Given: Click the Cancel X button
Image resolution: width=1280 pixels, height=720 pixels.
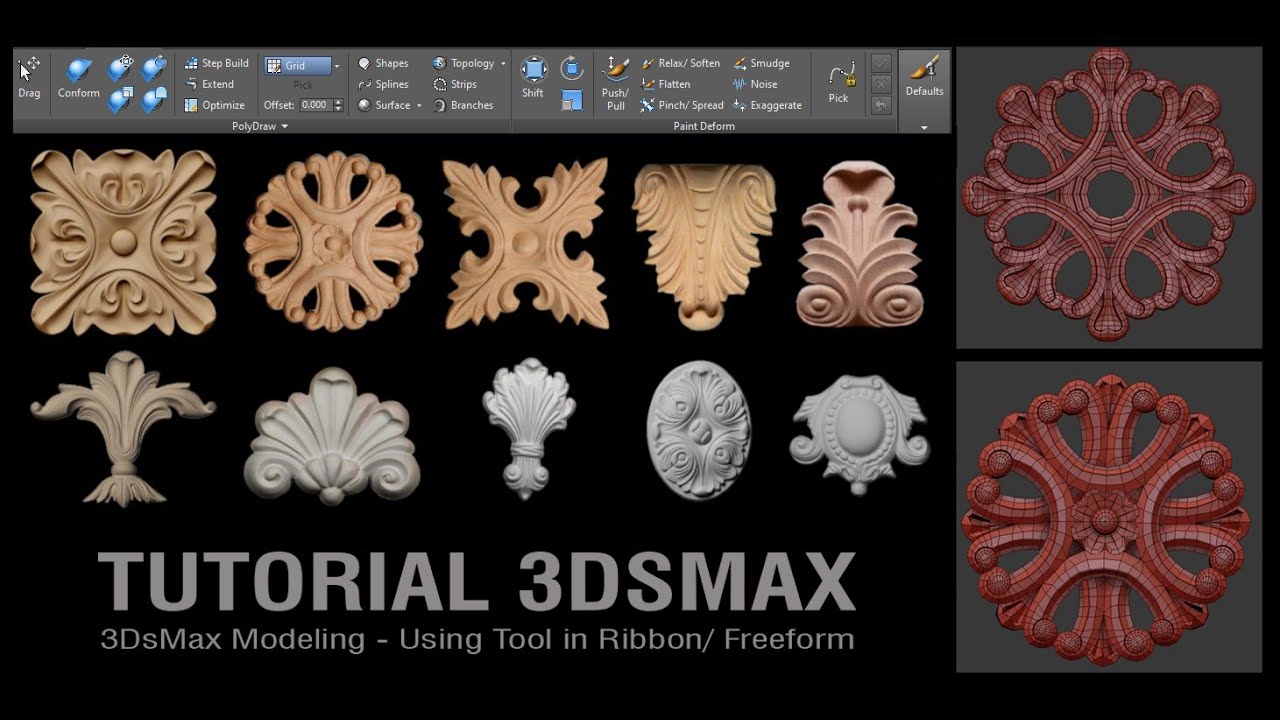Looking at the screenshot, I should (881, 84).
